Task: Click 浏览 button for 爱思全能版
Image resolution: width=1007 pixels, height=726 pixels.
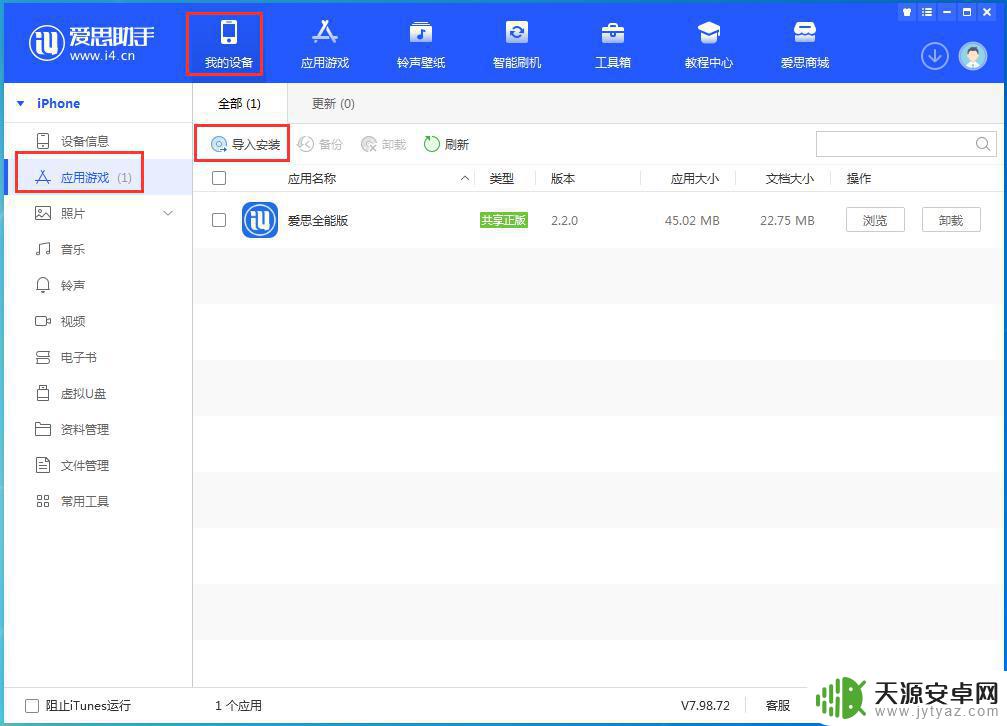Action: [x=875, y=220]
